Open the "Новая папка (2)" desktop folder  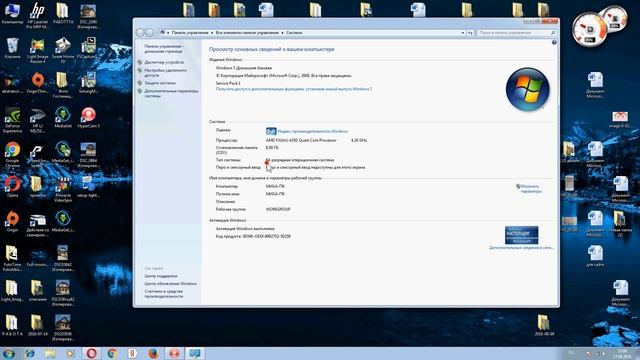[x=620, y=224]
